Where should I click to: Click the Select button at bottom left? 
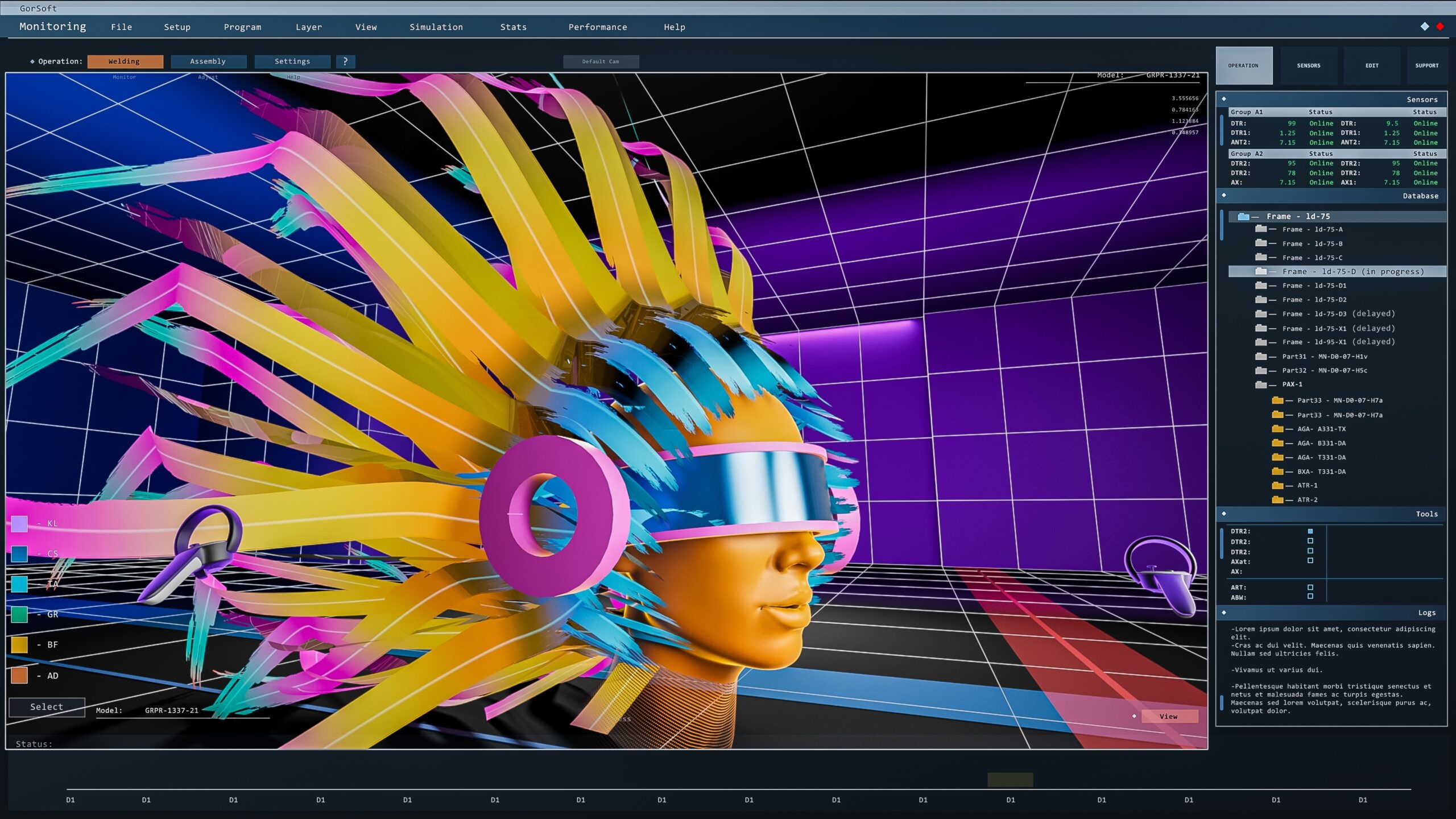pyautogui.click(x=47, y=707)
